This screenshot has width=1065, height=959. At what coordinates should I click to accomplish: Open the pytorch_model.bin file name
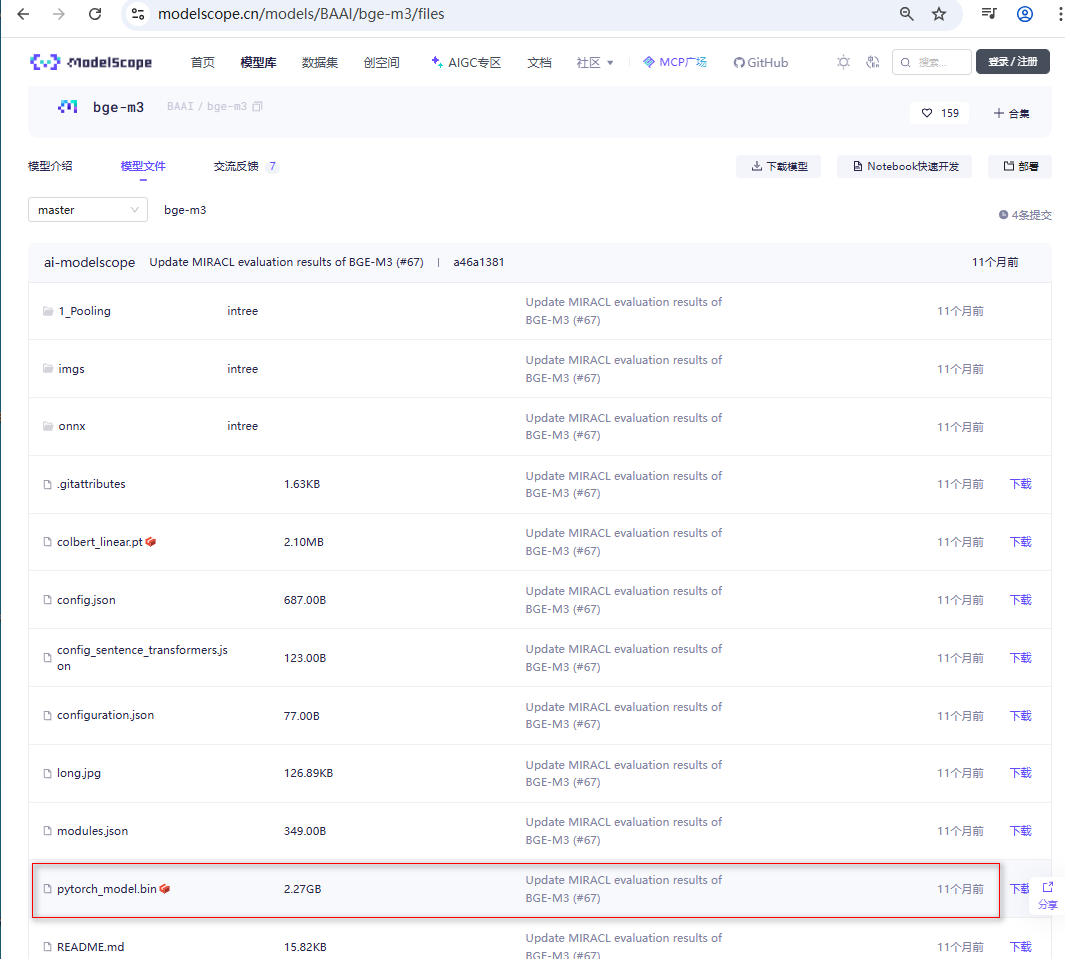coord(107,889)
